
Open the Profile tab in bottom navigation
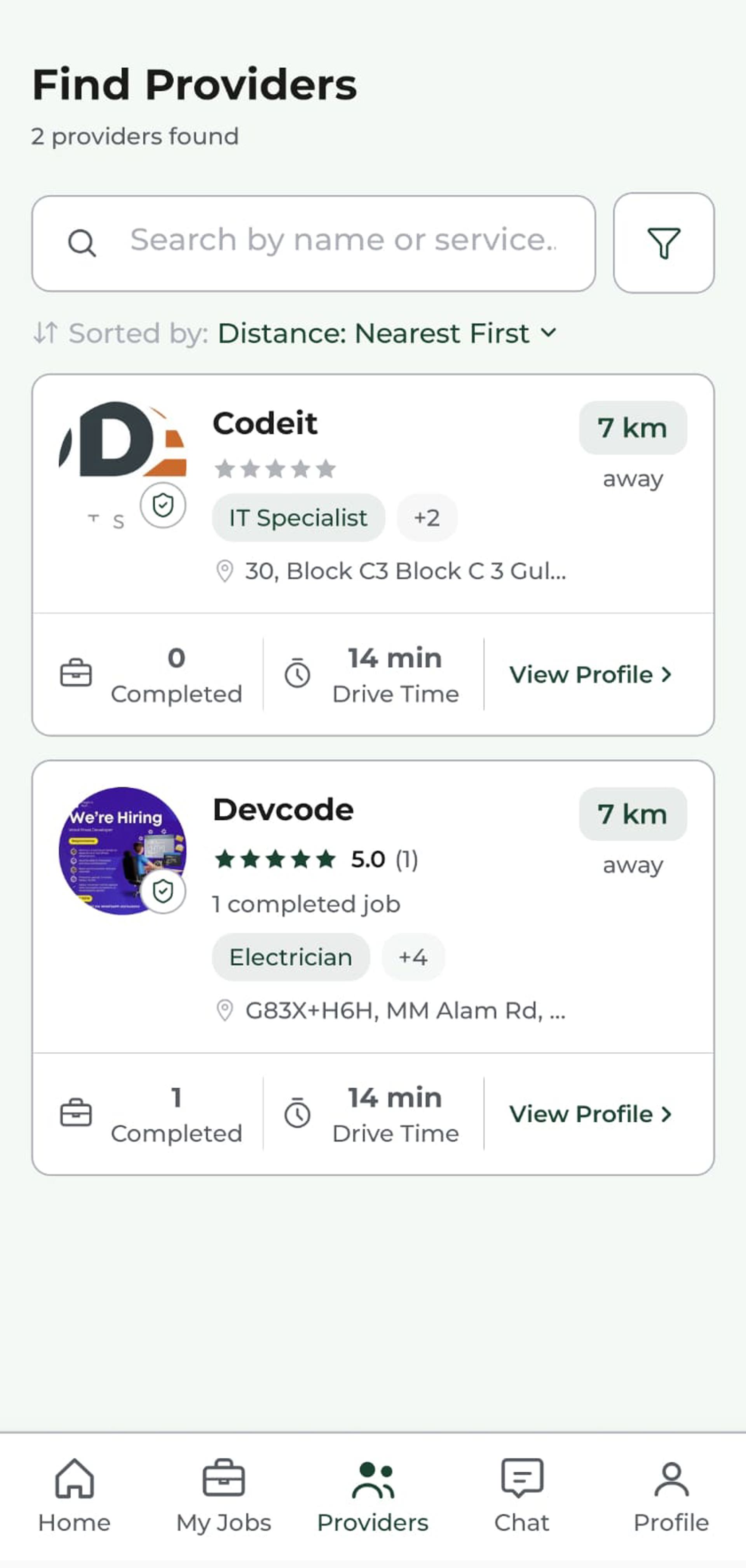click(x=671, y=1495)
